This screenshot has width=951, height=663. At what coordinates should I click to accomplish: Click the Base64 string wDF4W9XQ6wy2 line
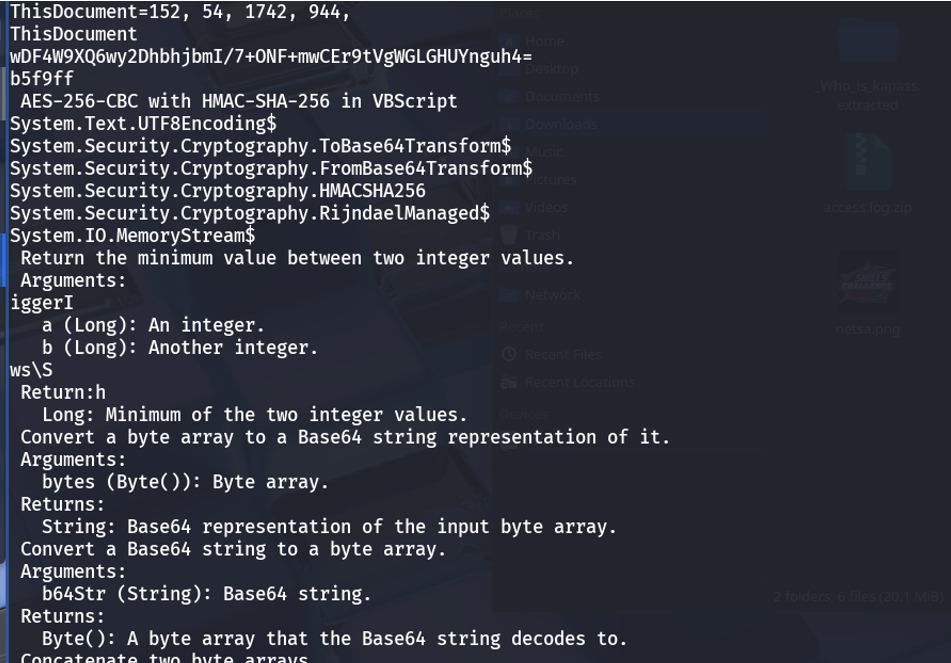click(271, 56)
